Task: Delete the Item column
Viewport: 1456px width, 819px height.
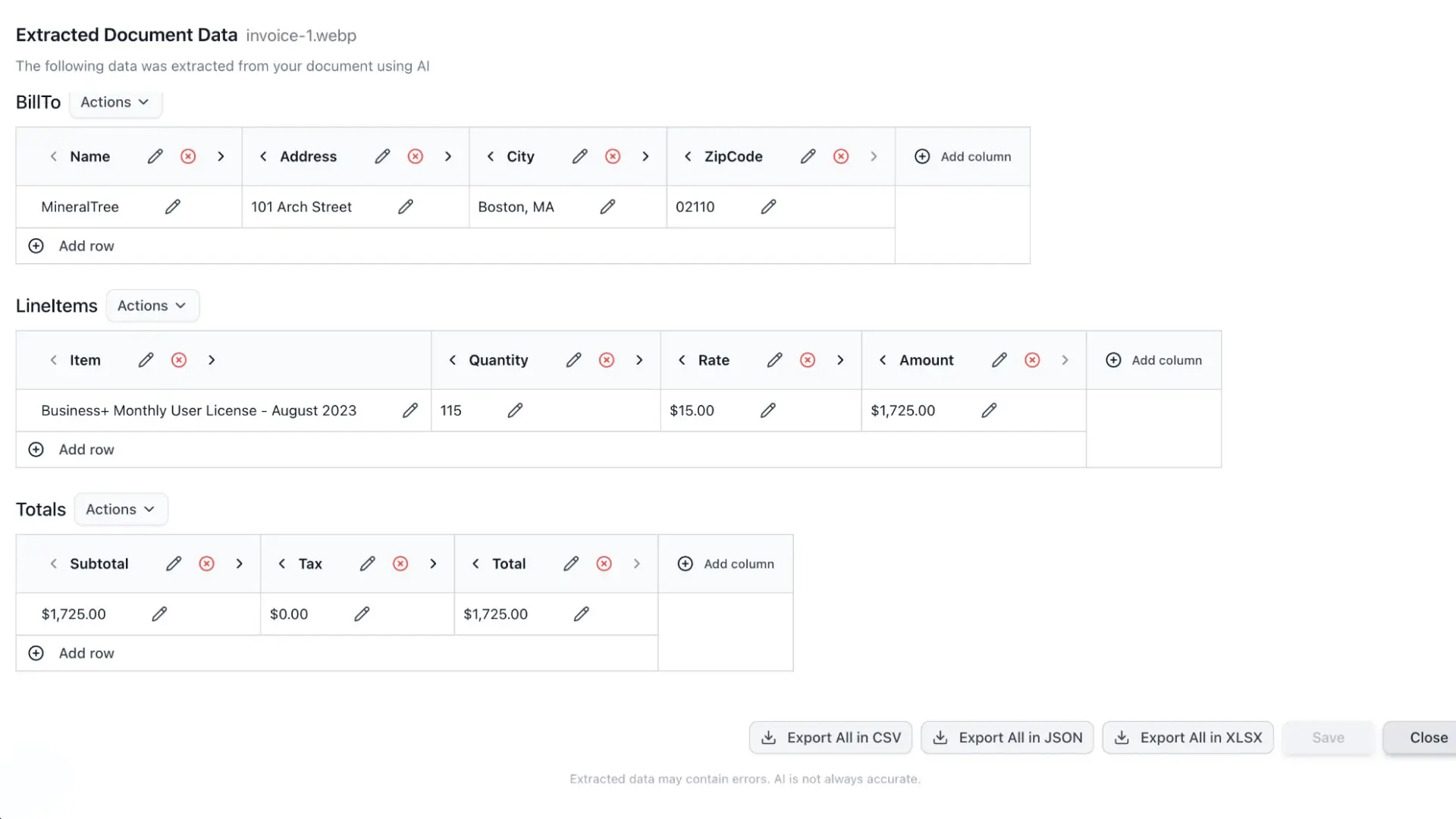Action: tap(179, 360)
